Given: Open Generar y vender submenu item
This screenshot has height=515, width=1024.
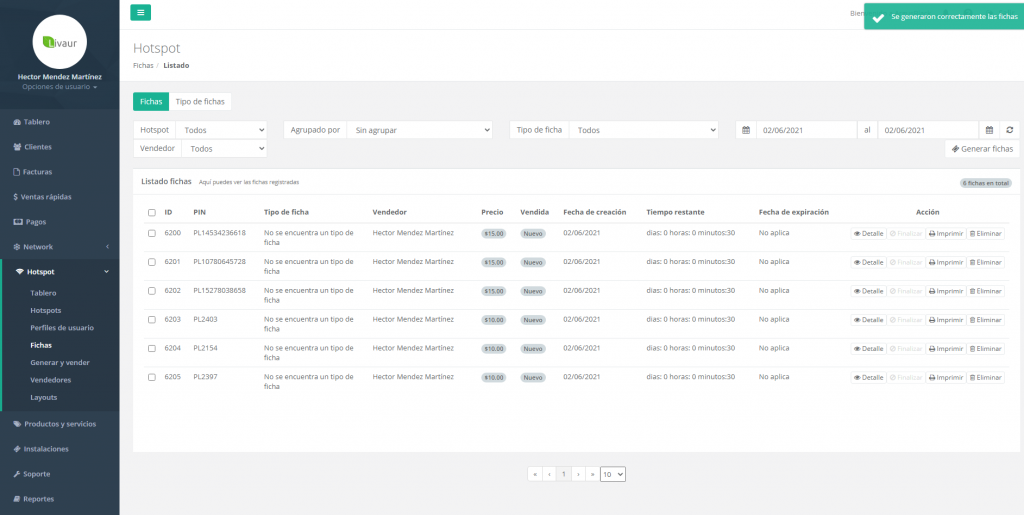Looking at the screenshot, I should (60, 362).
